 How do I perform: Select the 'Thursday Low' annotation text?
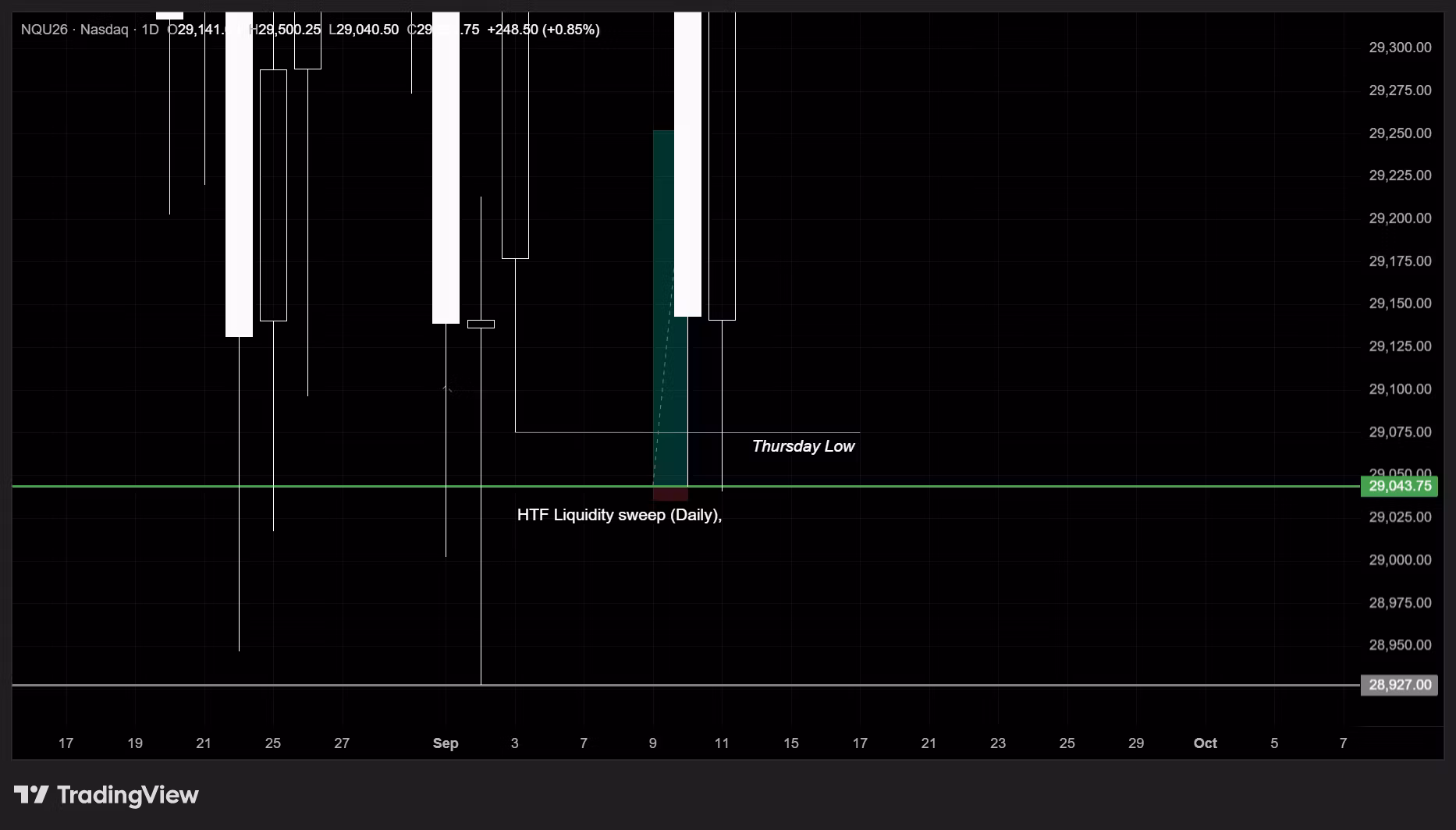pyautogui.click(x=803, y=446)
